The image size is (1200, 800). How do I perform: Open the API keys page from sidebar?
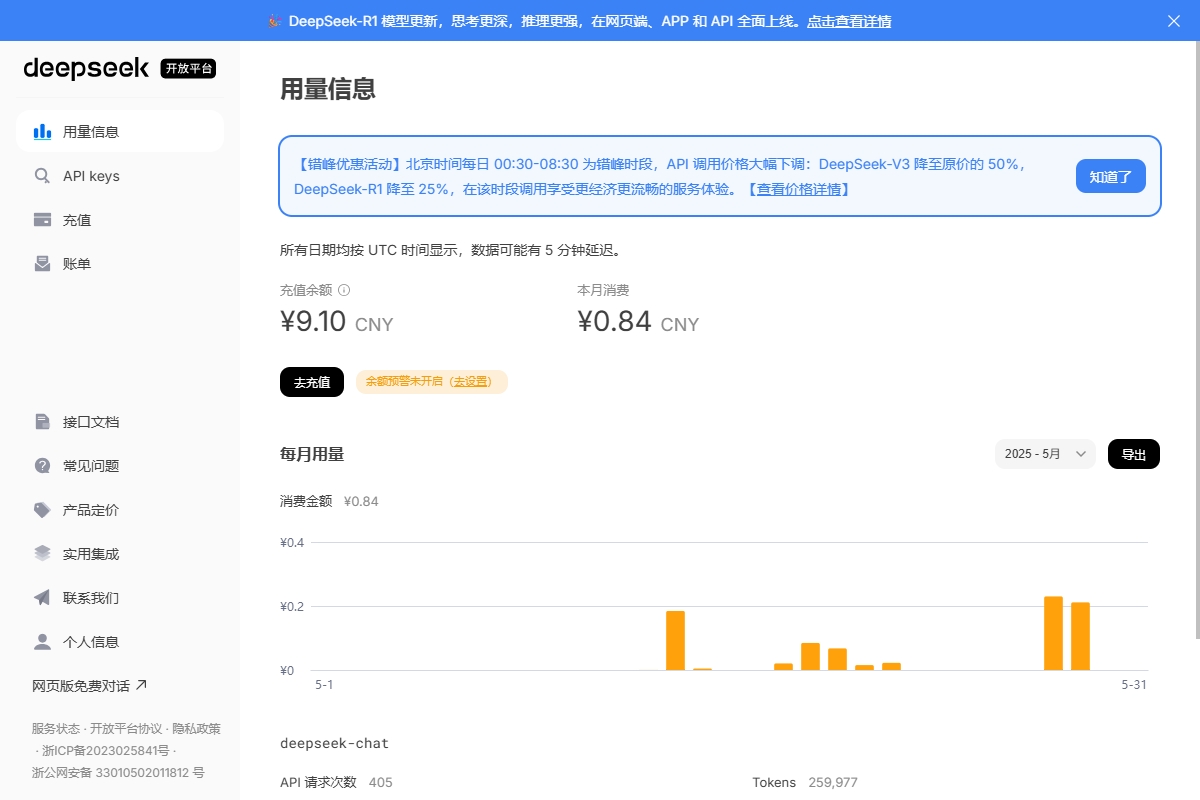(x=42, y=175)
